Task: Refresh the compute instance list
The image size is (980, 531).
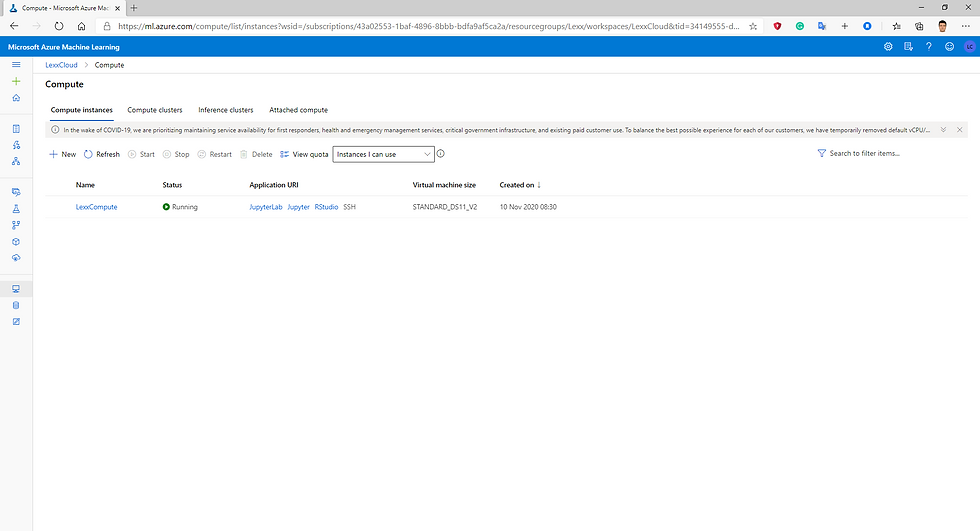Action: click(x=102, y=154)
